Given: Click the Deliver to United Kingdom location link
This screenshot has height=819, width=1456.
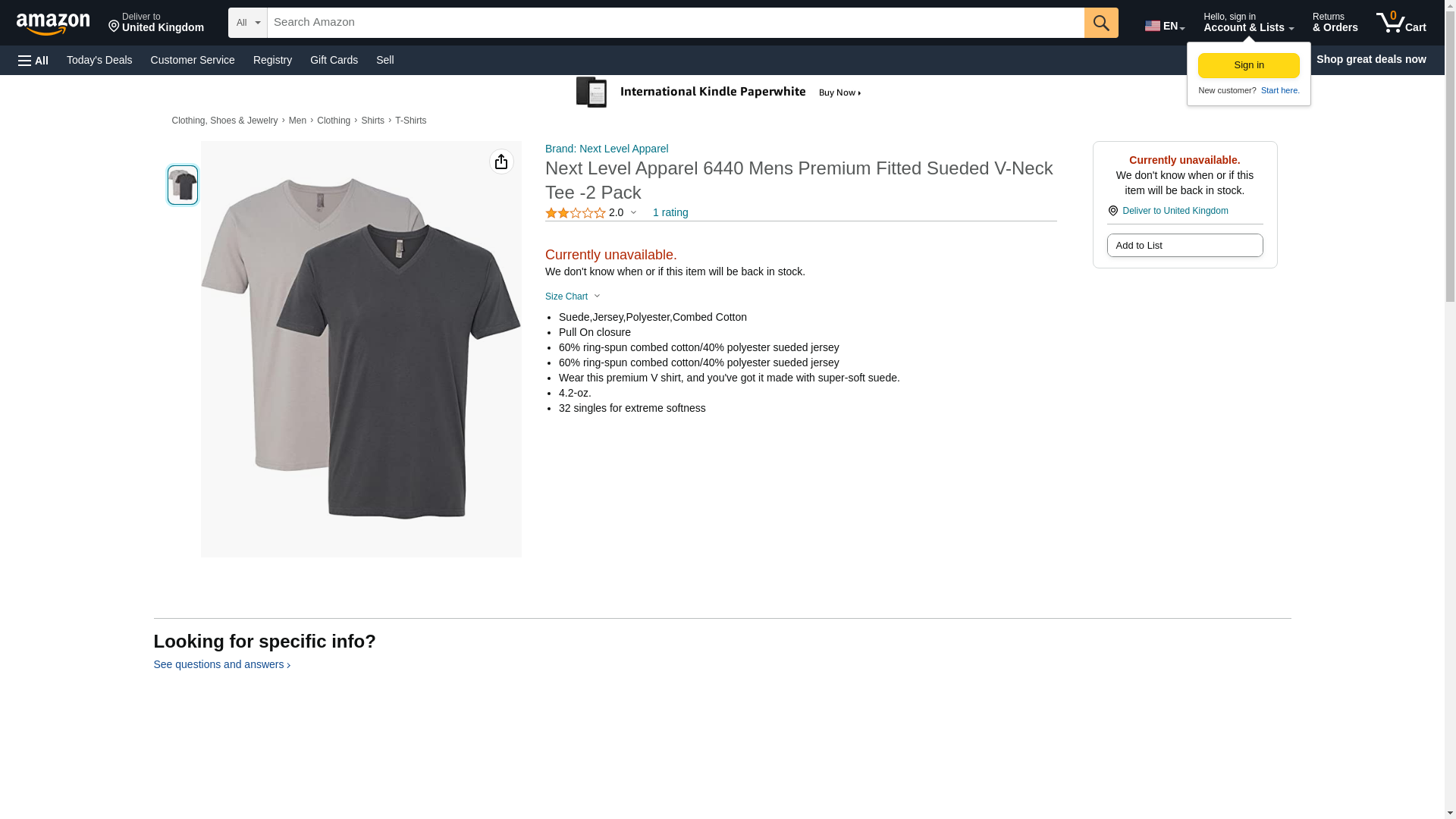Looking at the screenshot, I should [x=1175, y=211].
